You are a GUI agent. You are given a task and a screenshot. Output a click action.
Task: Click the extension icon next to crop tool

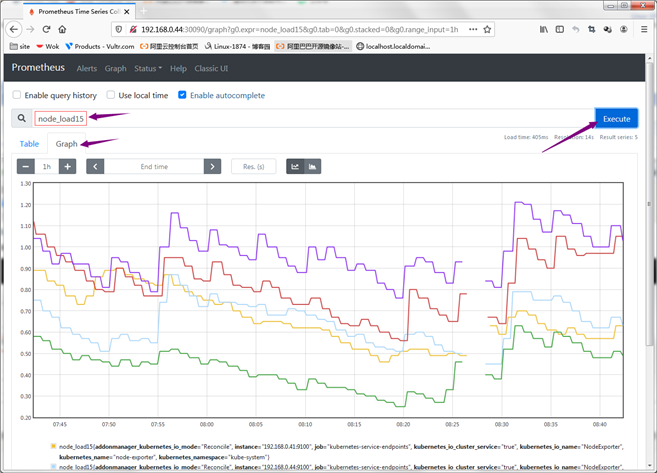608,29
